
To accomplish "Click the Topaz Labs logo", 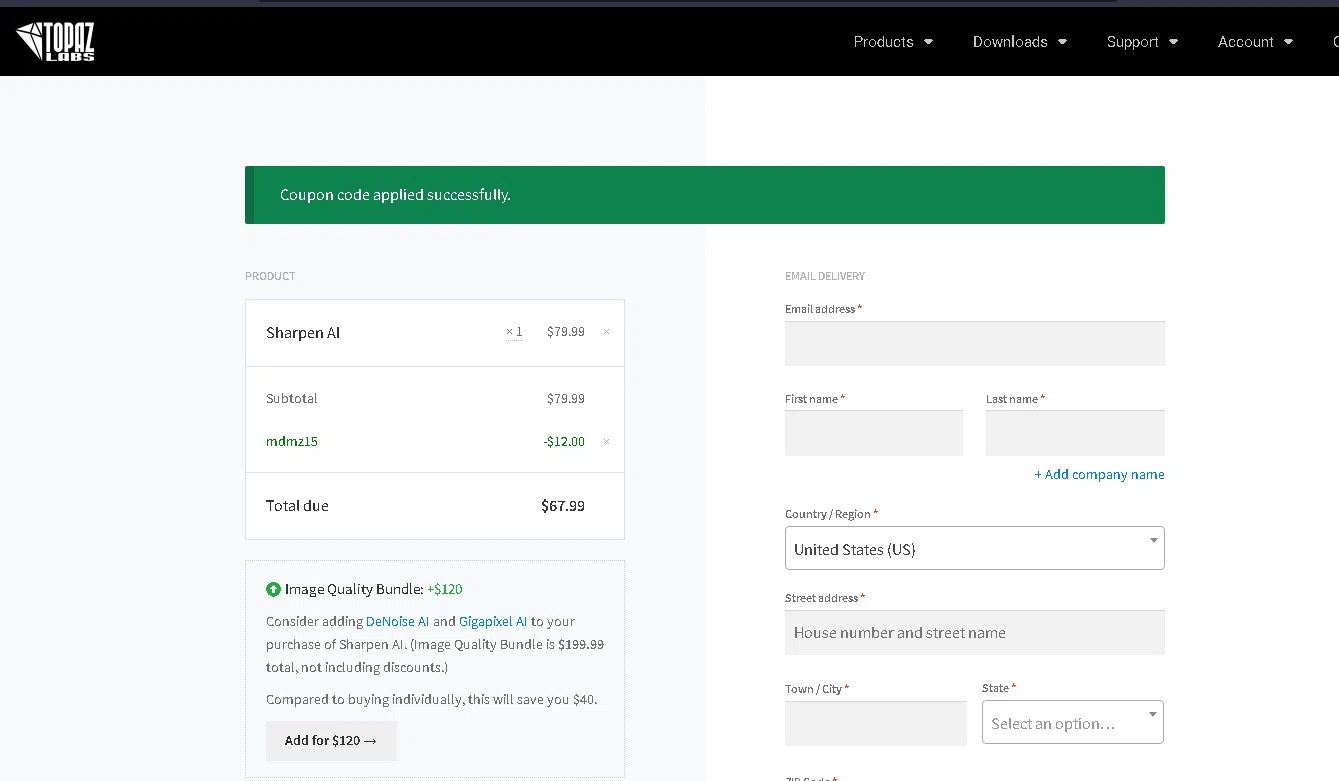I will tap(55, 41).
